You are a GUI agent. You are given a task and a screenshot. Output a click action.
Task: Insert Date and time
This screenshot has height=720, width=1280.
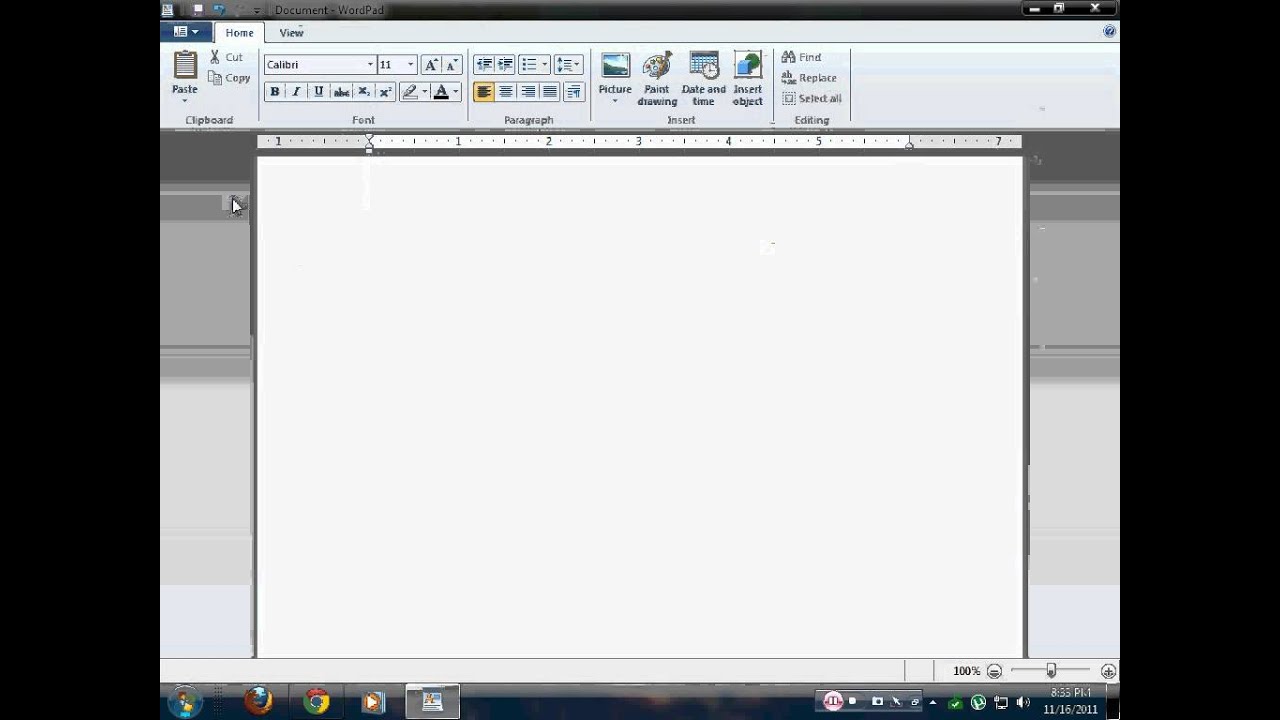click(704, 79)
